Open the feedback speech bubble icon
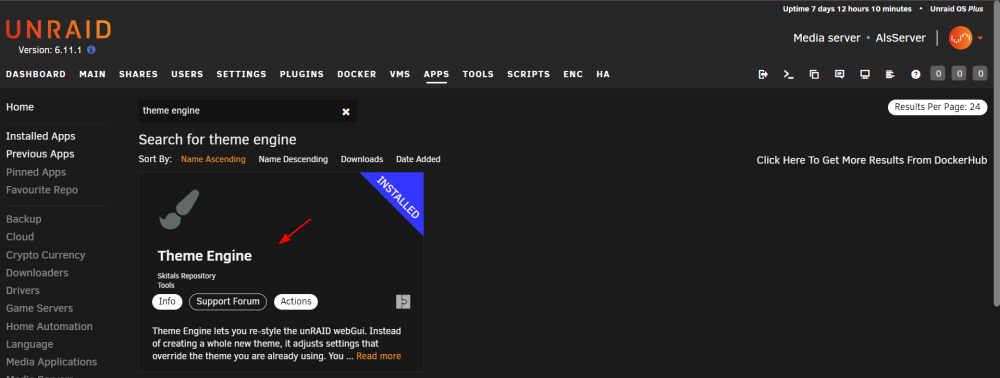This screenshot has height=378, width=1000. pyautogui.click(x=840, y=74)
